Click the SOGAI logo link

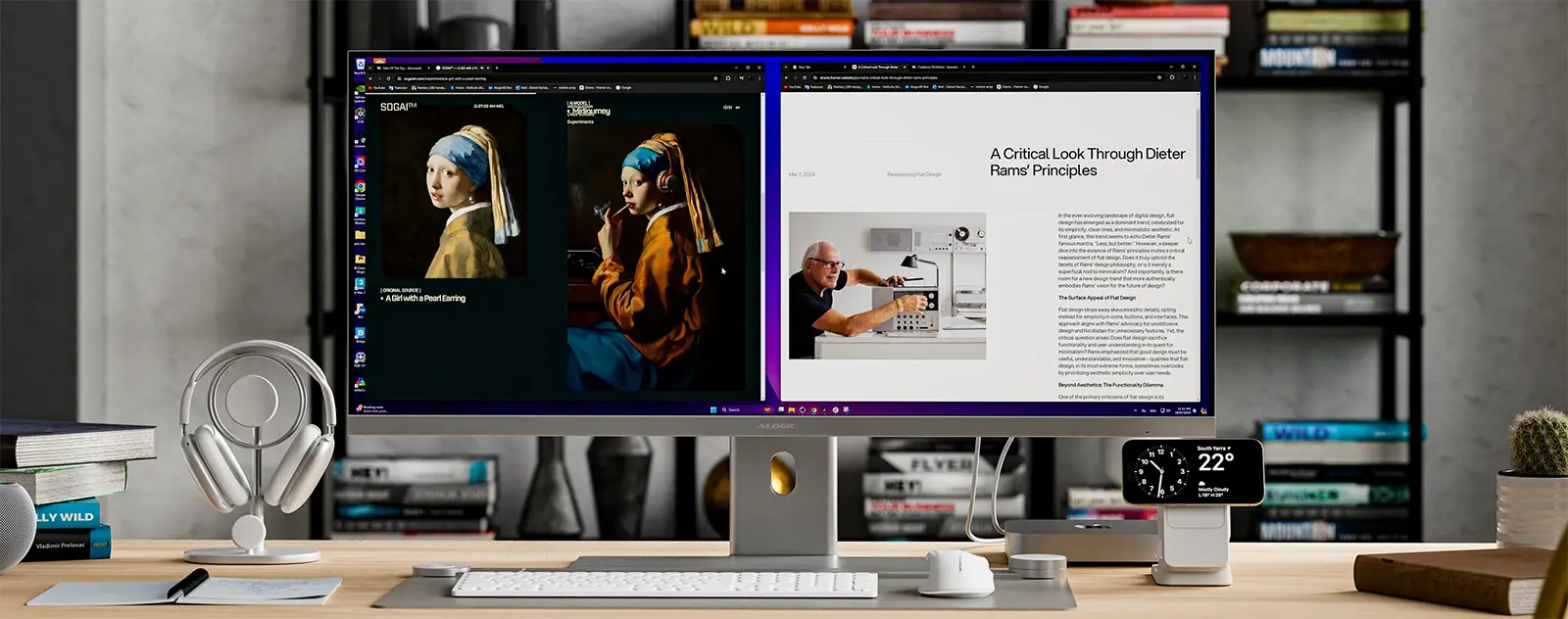pyautogui.click(x=398, y=107)
